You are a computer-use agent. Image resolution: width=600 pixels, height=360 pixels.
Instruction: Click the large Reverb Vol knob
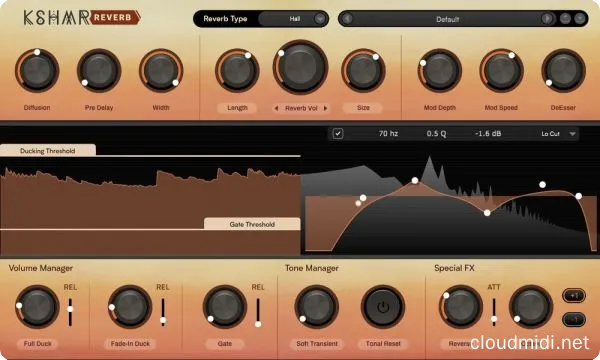click(300, 67)
